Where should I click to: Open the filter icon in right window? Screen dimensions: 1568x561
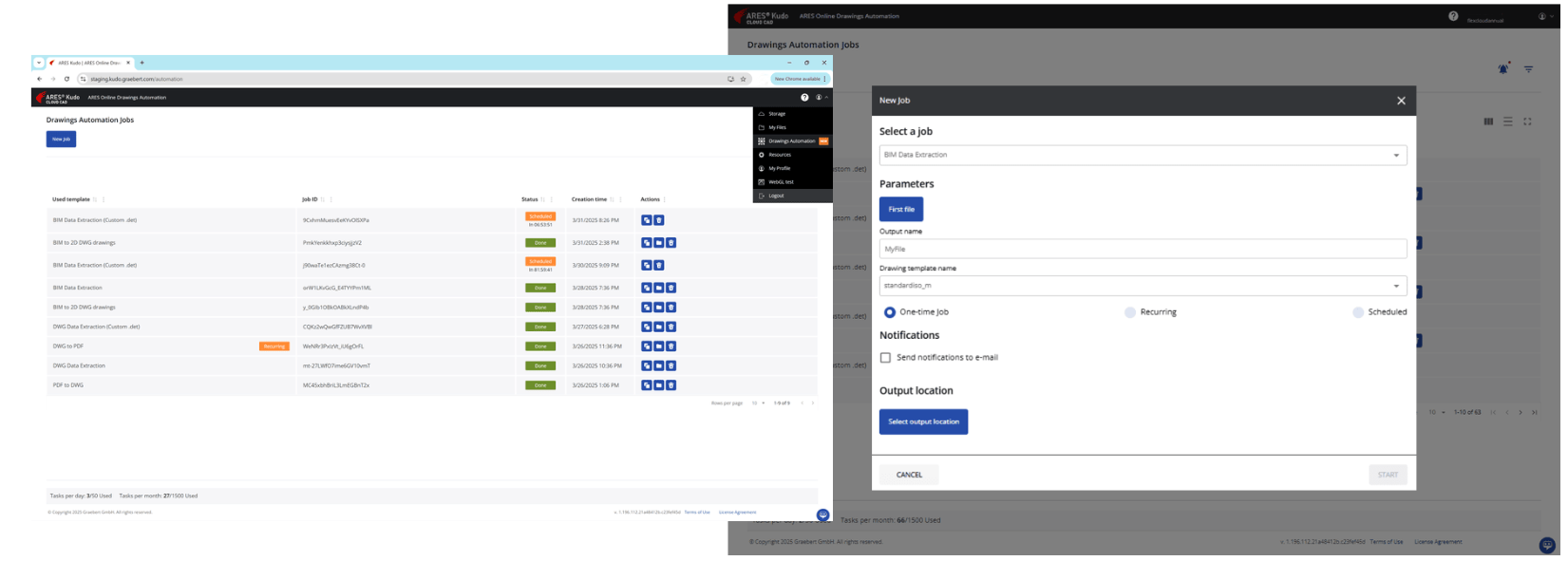coord(1528,69)
